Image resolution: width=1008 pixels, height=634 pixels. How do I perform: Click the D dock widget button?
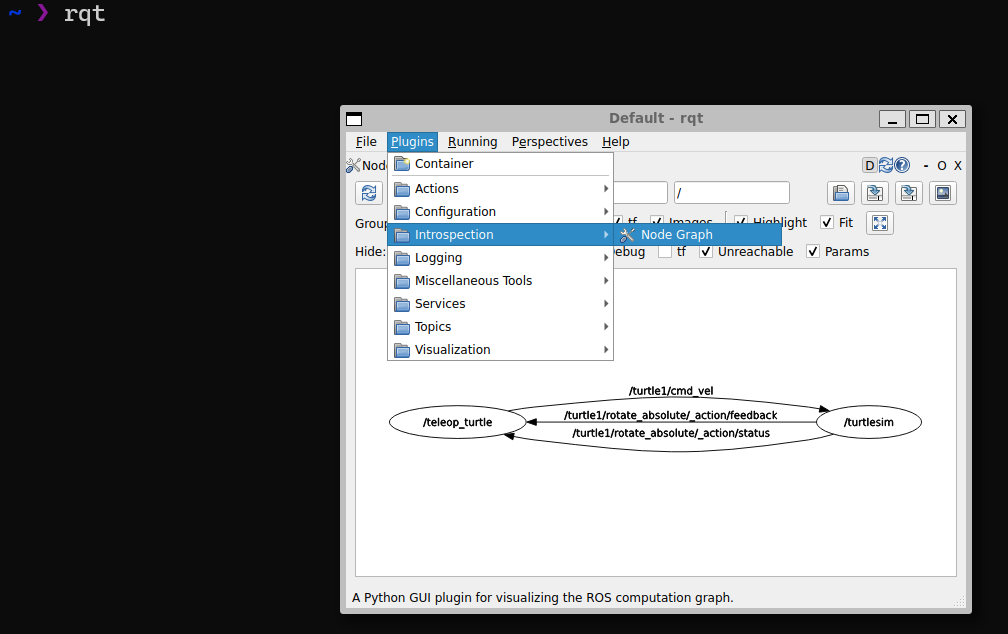click(x=870, y=166)
